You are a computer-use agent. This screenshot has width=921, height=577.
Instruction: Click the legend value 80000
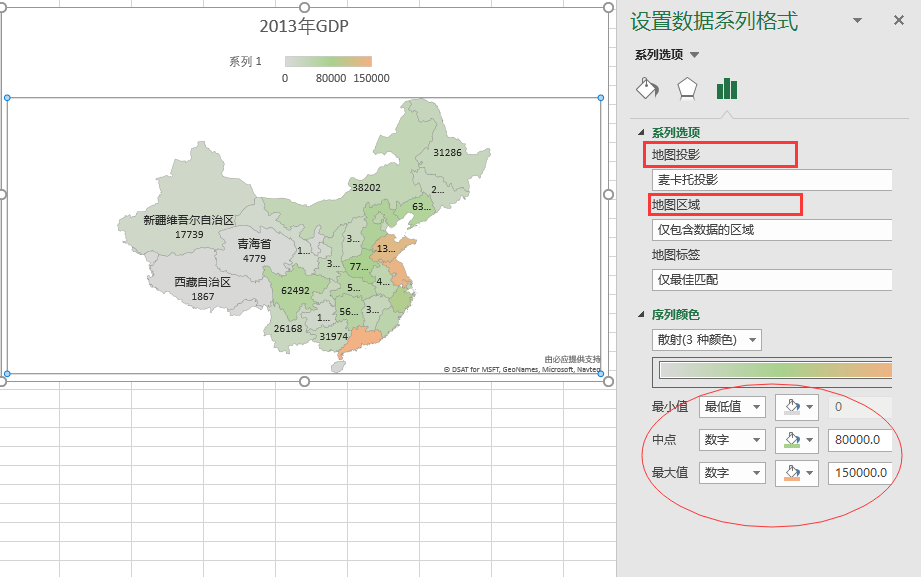coord(331,78)
